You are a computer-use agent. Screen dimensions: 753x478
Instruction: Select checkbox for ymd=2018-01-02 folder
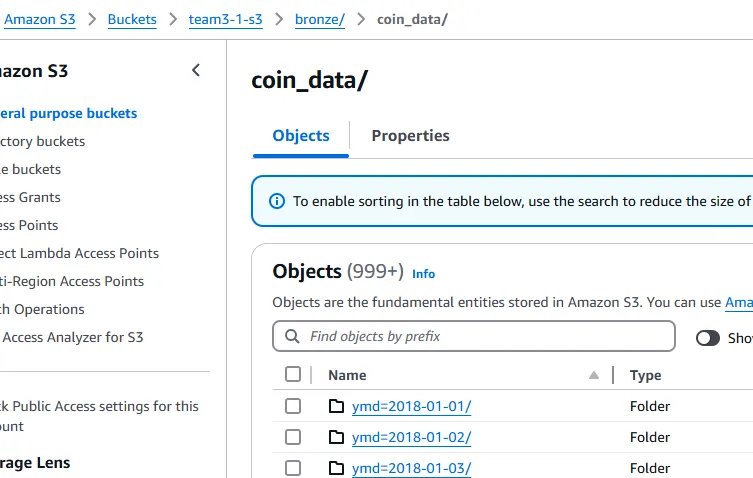[x=293, y=437]
